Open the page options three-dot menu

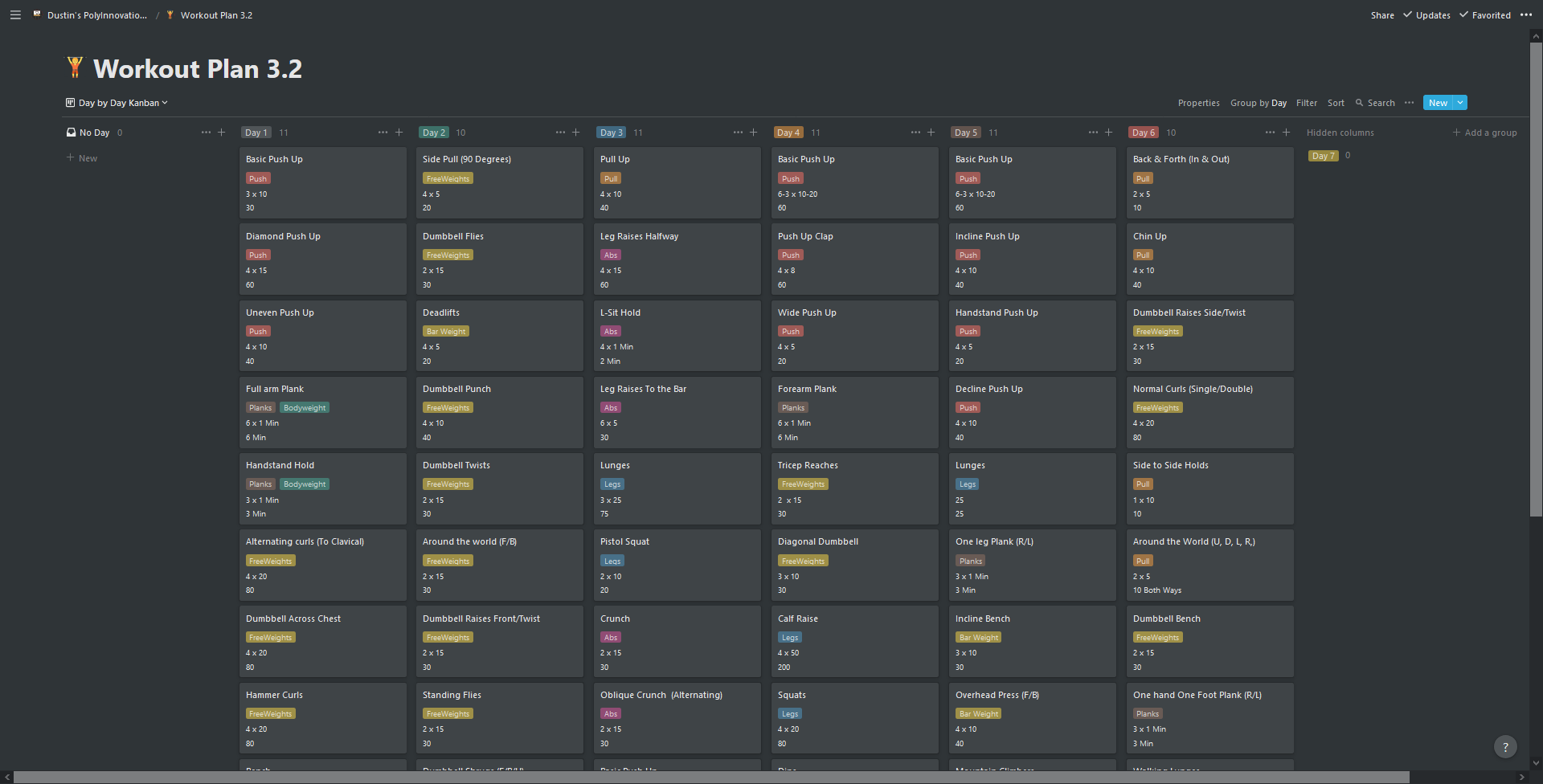click(1525, 15)
